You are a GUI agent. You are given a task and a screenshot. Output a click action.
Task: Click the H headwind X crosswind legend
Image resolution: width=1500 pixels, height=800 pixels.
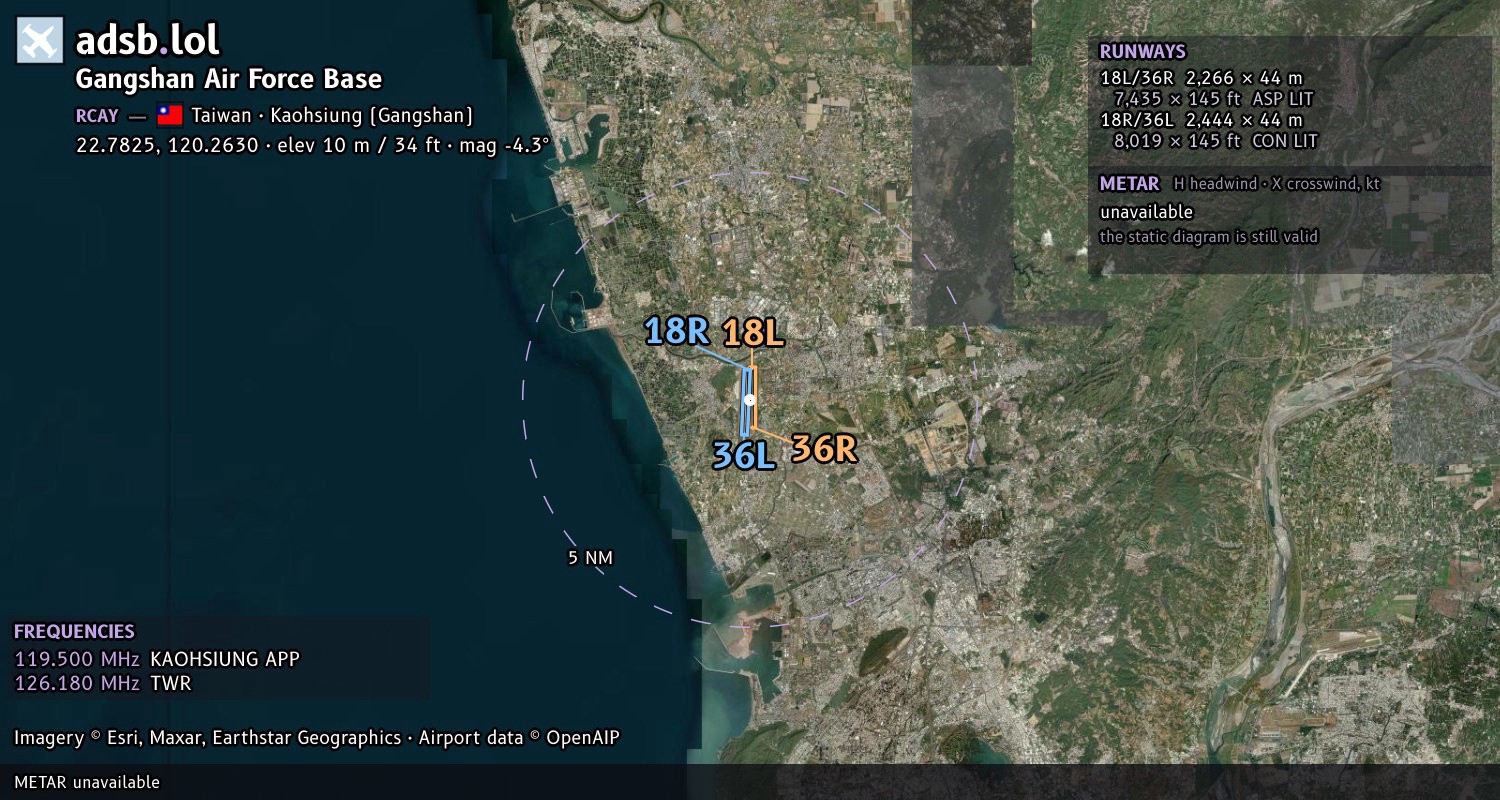coord(1277,184)
